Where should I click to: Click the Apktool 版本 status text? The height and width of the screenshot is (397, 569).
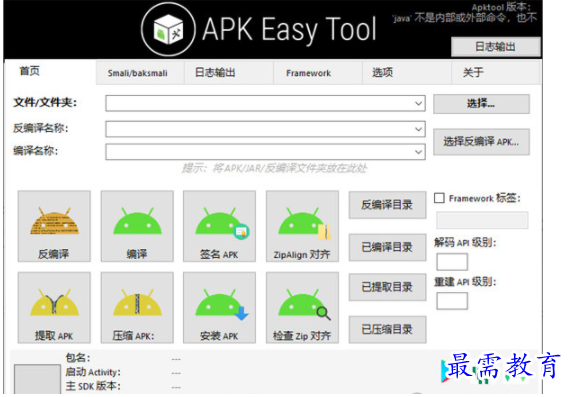502,7
